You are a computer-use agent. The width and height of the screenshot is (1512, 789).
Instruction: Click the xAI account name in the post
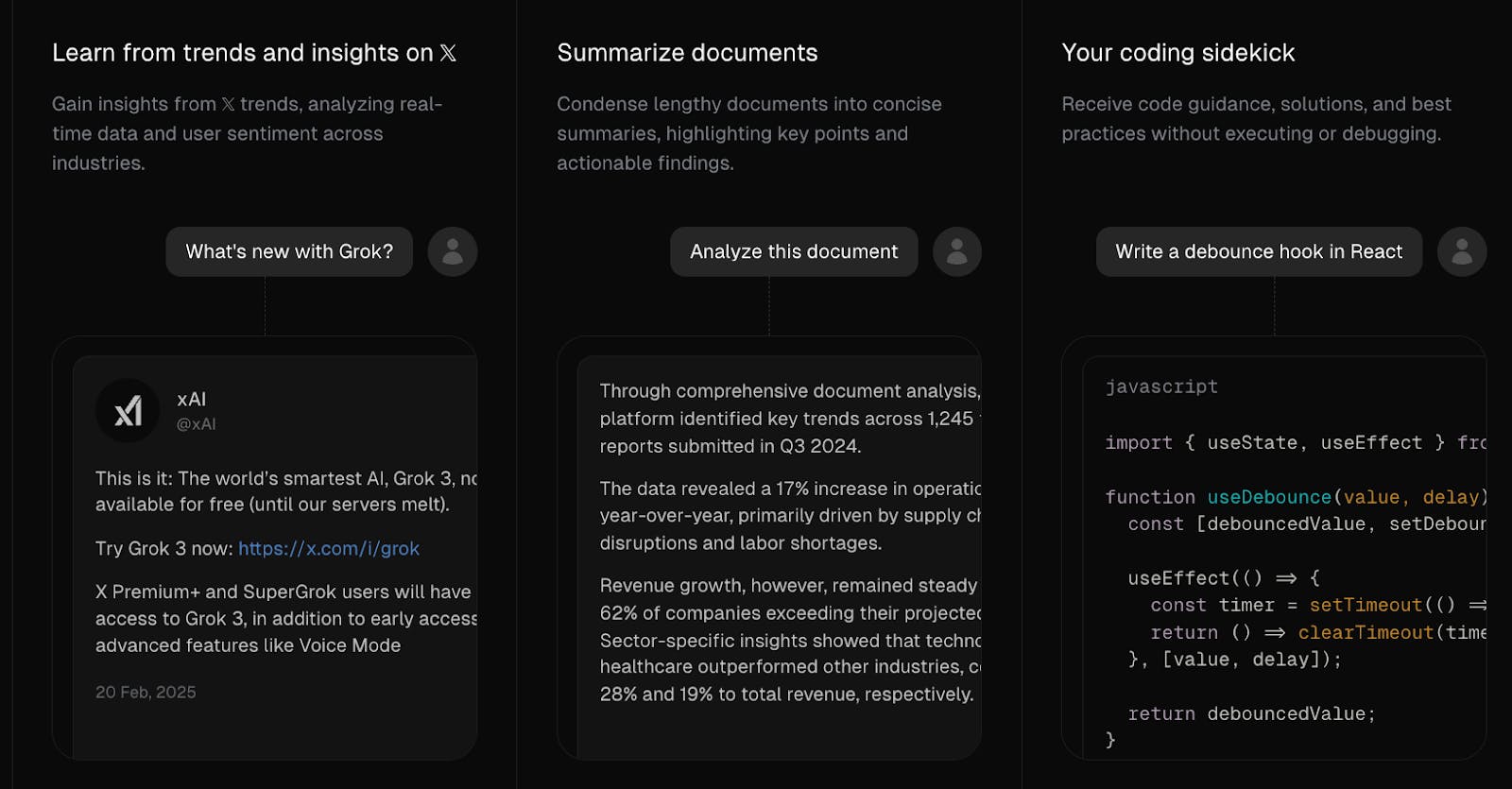[x=191, y=399]
